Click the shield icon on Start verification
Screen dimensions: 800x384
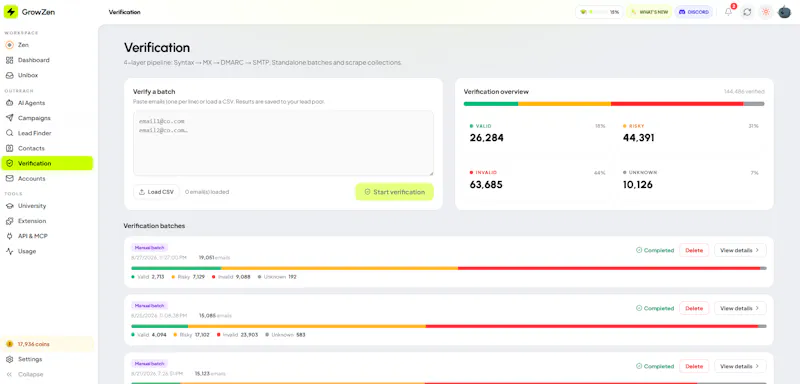(367, 192)
